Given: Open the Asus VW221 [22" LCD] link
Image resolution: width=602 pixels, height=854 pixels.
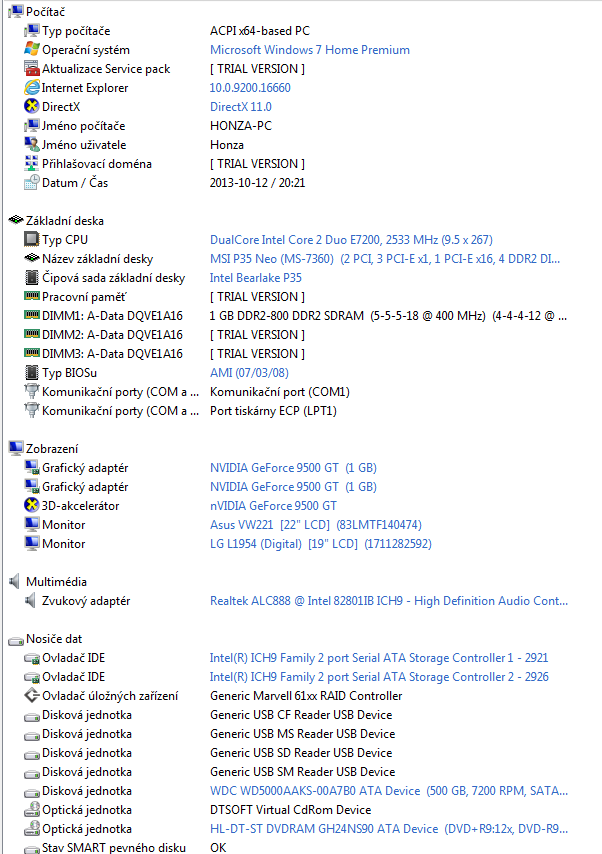Looking at the screenshot, I should point(316,524).
